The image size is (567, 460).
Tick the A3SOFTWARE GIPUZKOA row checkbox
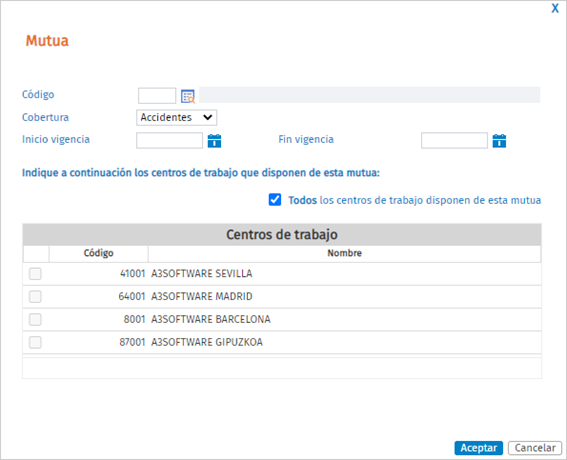[35, 342]
